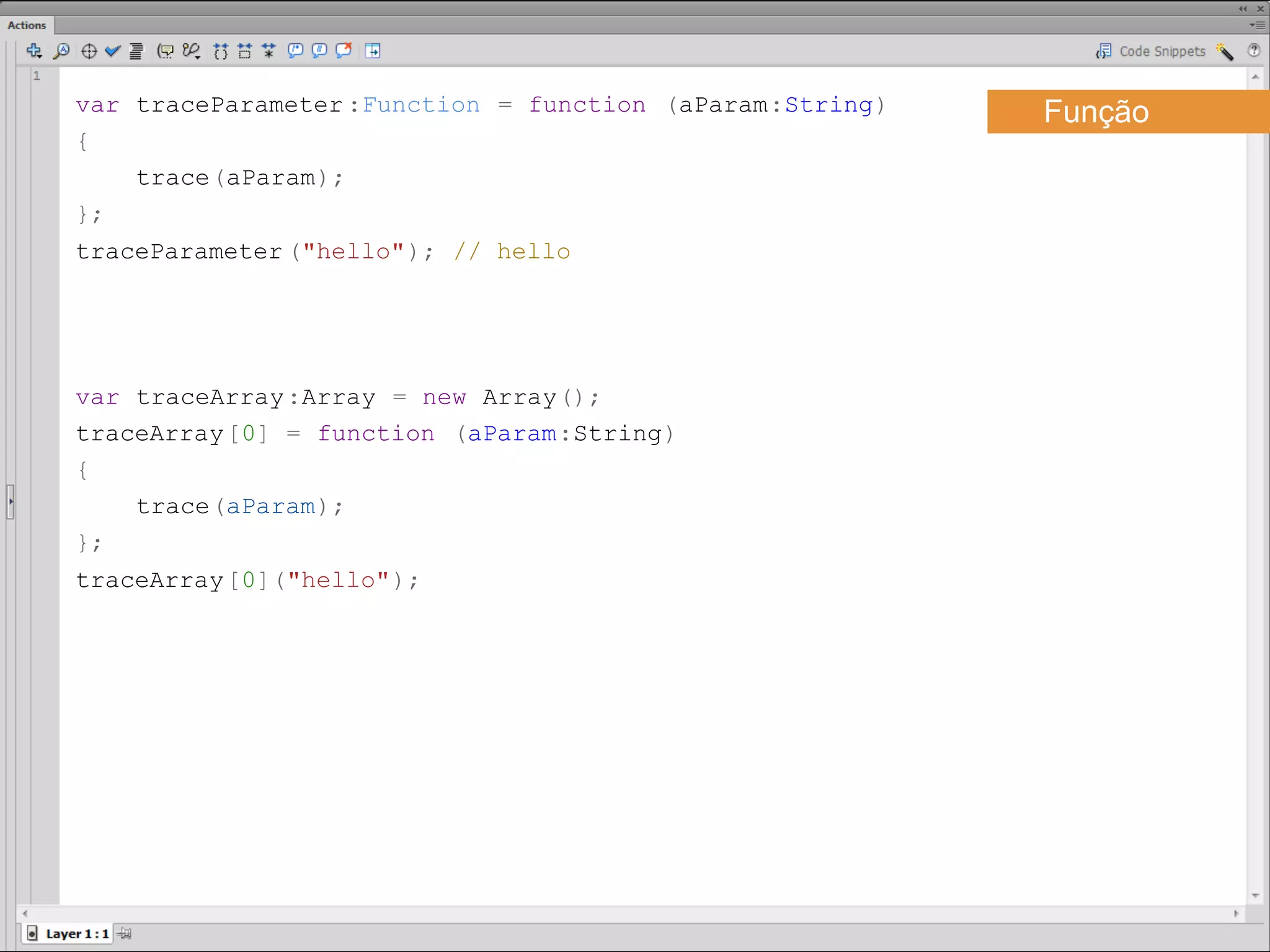The height and width of the screenshot is (952, 1270).
Task: Click the vertical scrollbar down arrow
Action: (x=1255, y=896)
